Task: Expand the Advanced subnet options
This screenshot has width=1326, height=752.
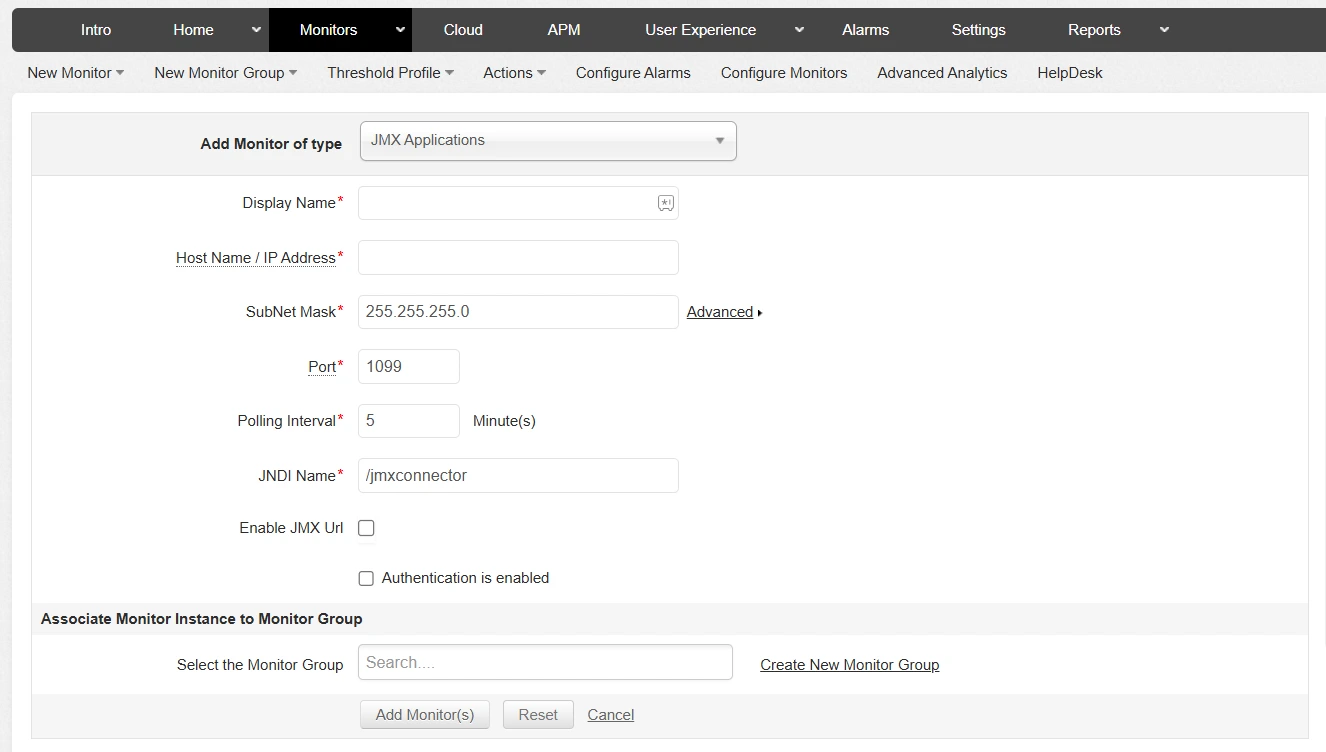Action: coord(723,311)
